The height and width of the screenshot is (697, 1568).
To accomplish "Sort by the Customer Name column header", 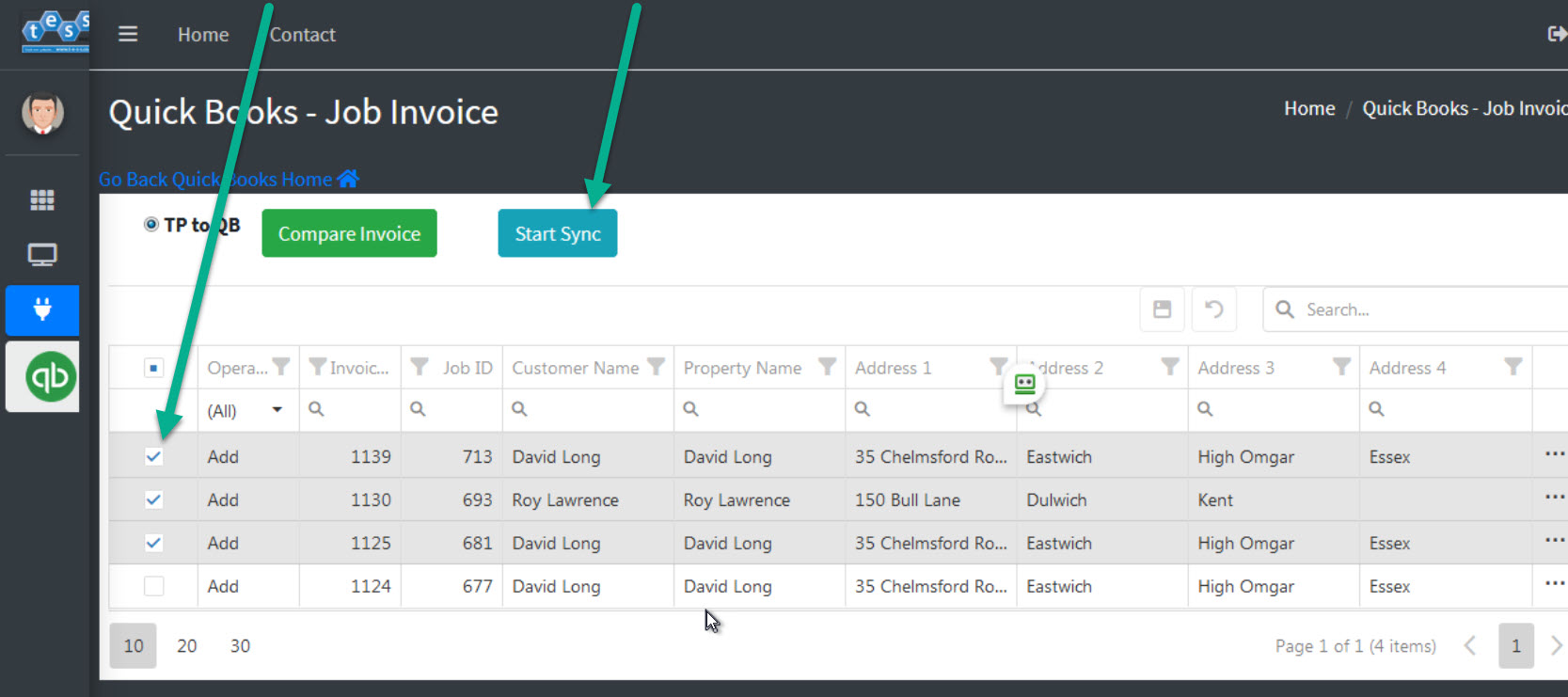I will (x=575, y=368).
